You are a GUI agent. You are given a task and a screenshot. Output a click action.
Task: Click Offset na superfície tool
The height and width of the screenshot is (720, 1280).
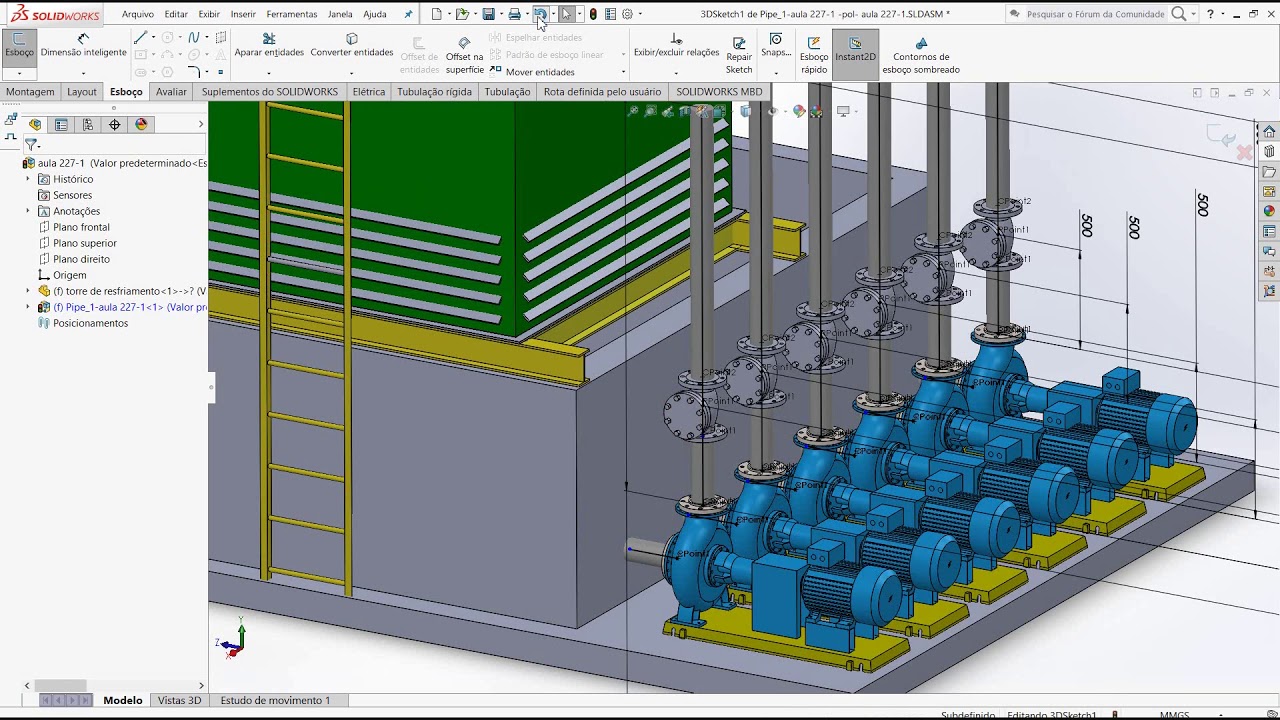click(464, 56)
